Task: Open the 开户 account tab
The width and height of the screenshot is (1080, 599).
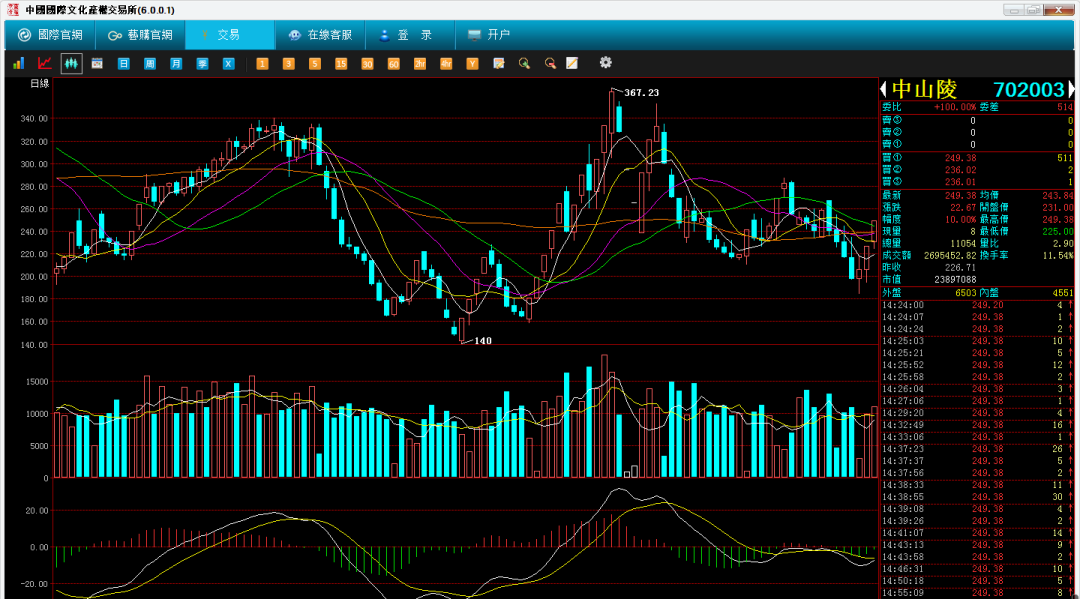Action: pyautogui.click(x=489, y=34)
